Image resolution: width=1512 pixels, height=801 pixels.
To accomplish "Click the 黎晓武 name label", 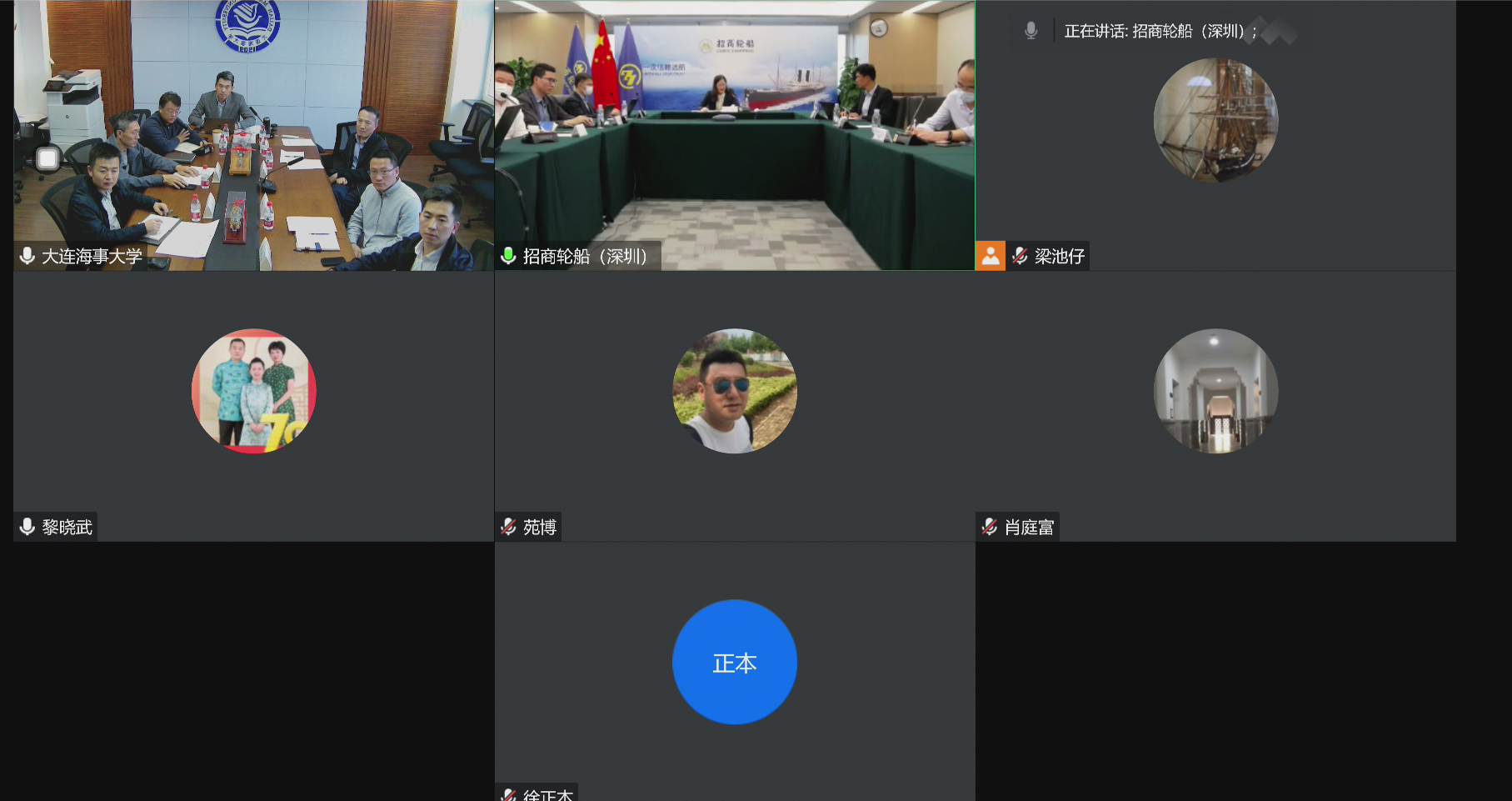I will pyautogui.click(x=67, y=527).
